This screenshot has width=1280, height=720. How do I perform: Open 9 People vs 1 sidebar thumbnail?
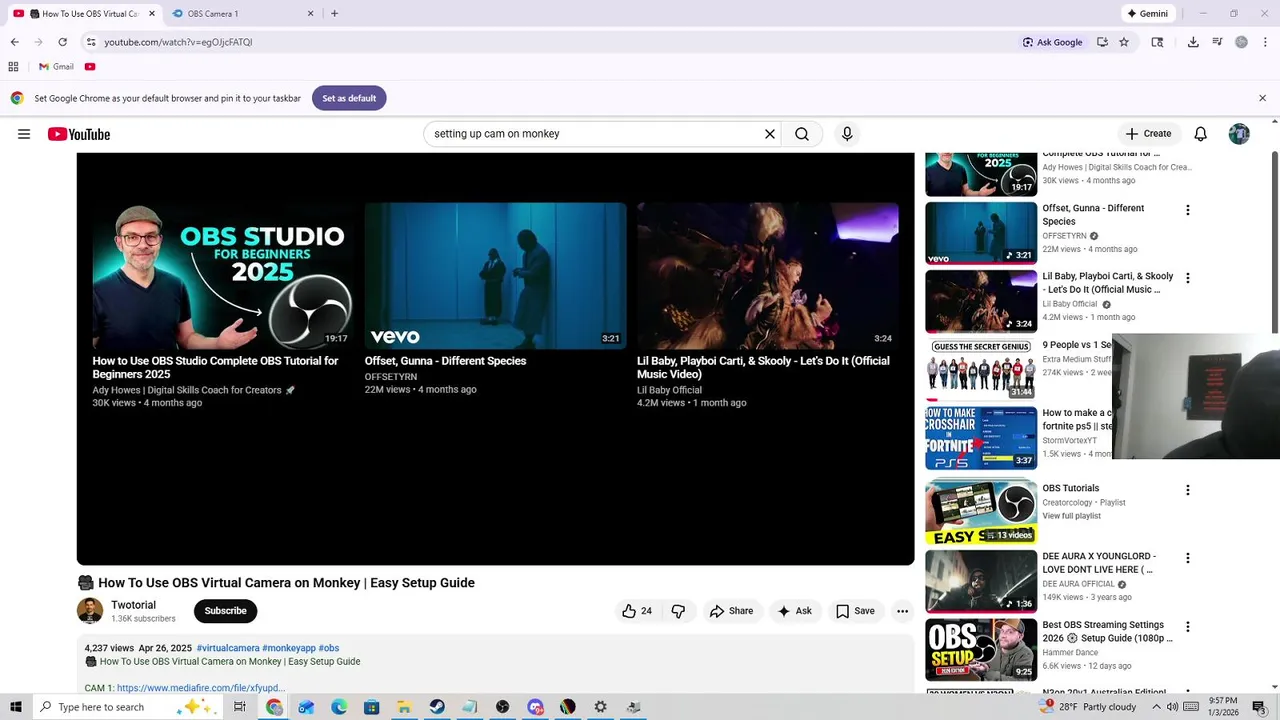981,369
